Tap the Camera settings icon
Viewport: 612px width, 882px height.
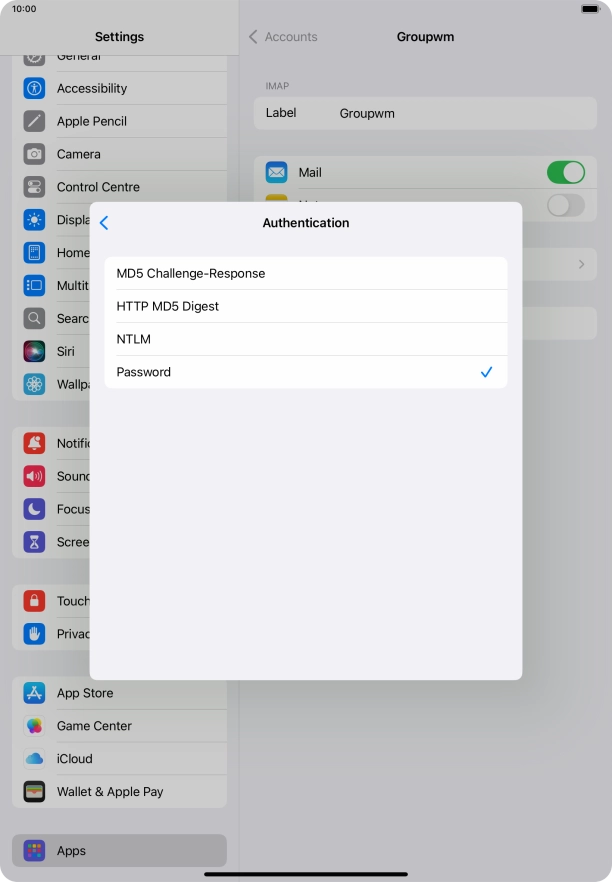35,154
